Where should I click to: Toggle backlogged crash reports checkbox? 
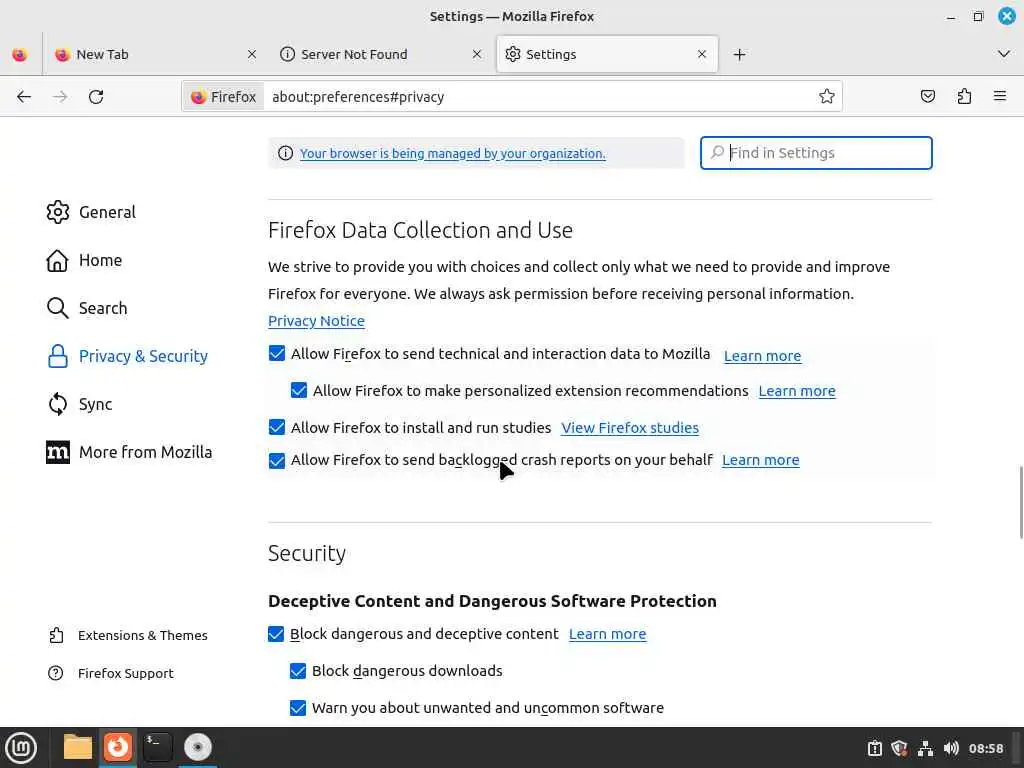(277, 461)
